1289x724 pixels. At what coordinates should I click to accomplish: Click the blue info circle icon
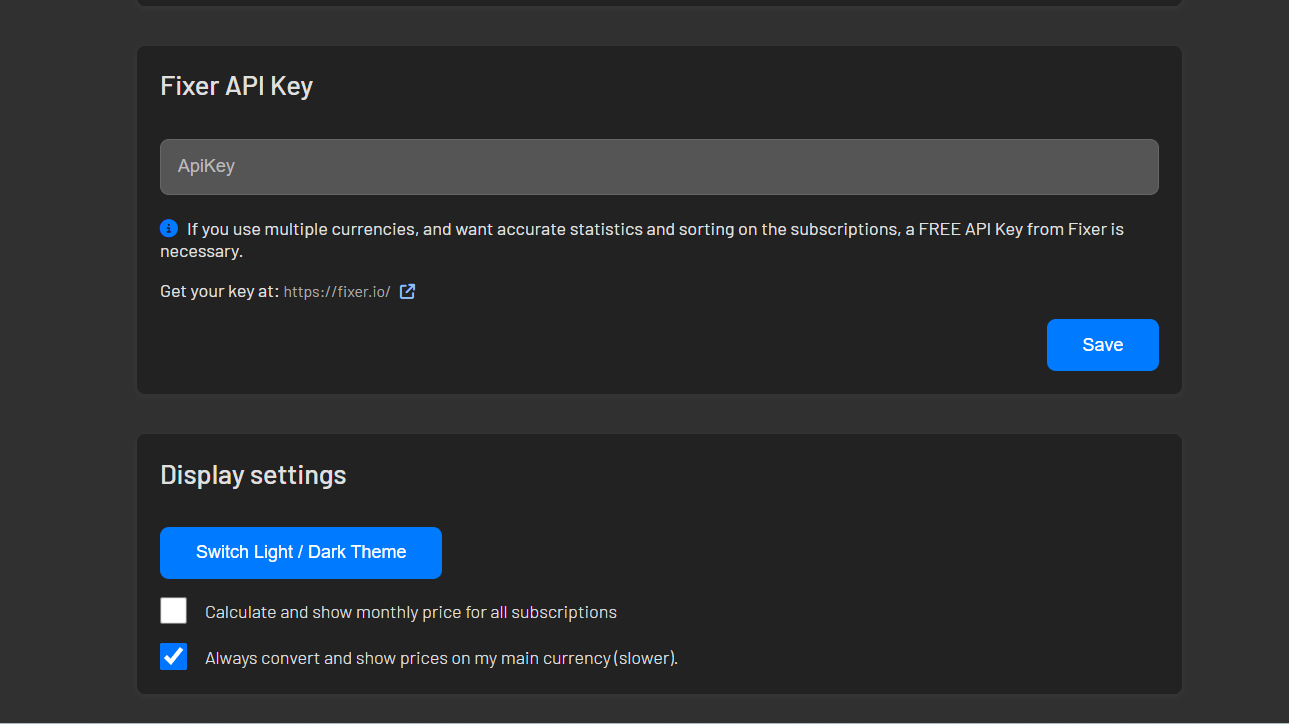tap(169, 228)
